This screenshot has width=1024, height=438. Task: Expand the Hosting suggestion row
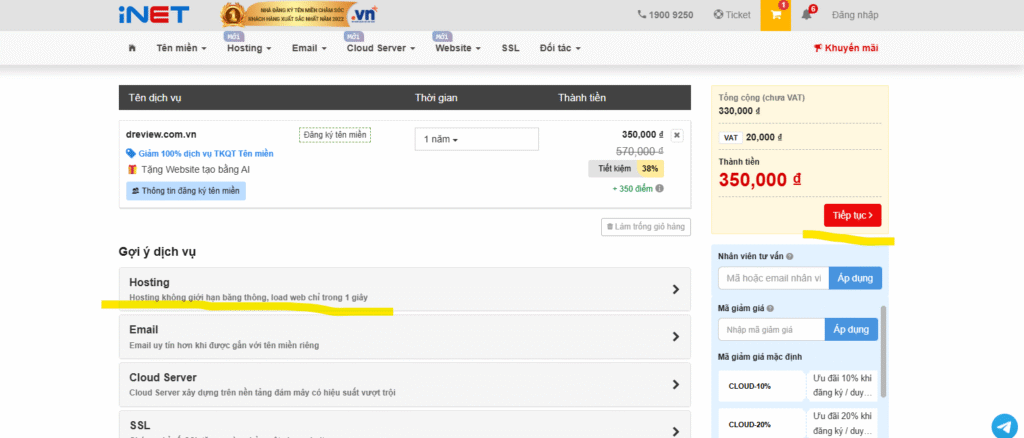(404, 289)
